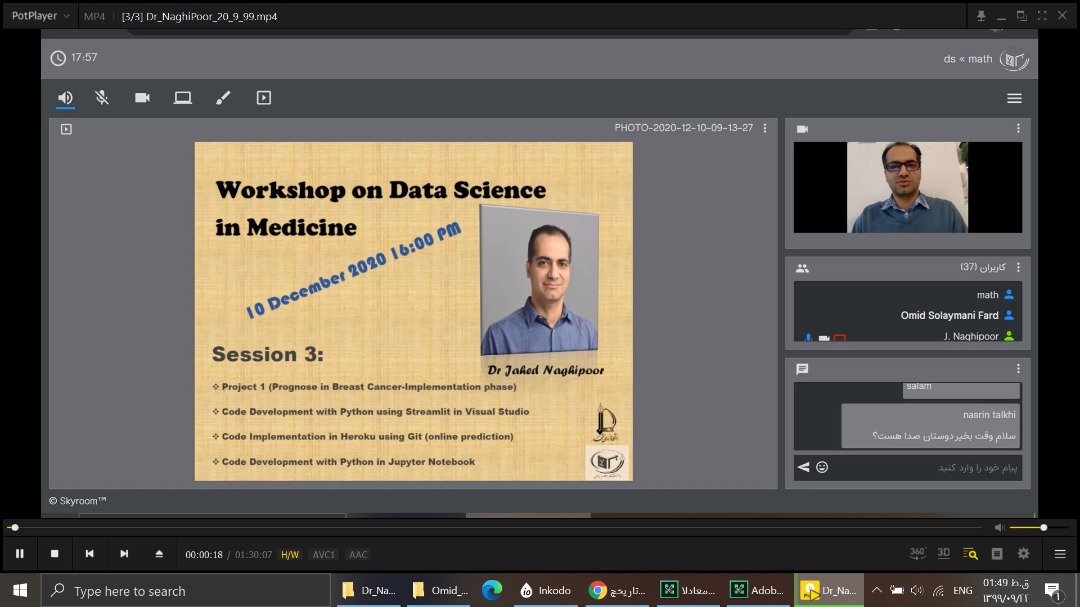Open the Skyroom hamburger menu
The width and height of the screenshot is (1080, 607).
(x=1014, y=98)
